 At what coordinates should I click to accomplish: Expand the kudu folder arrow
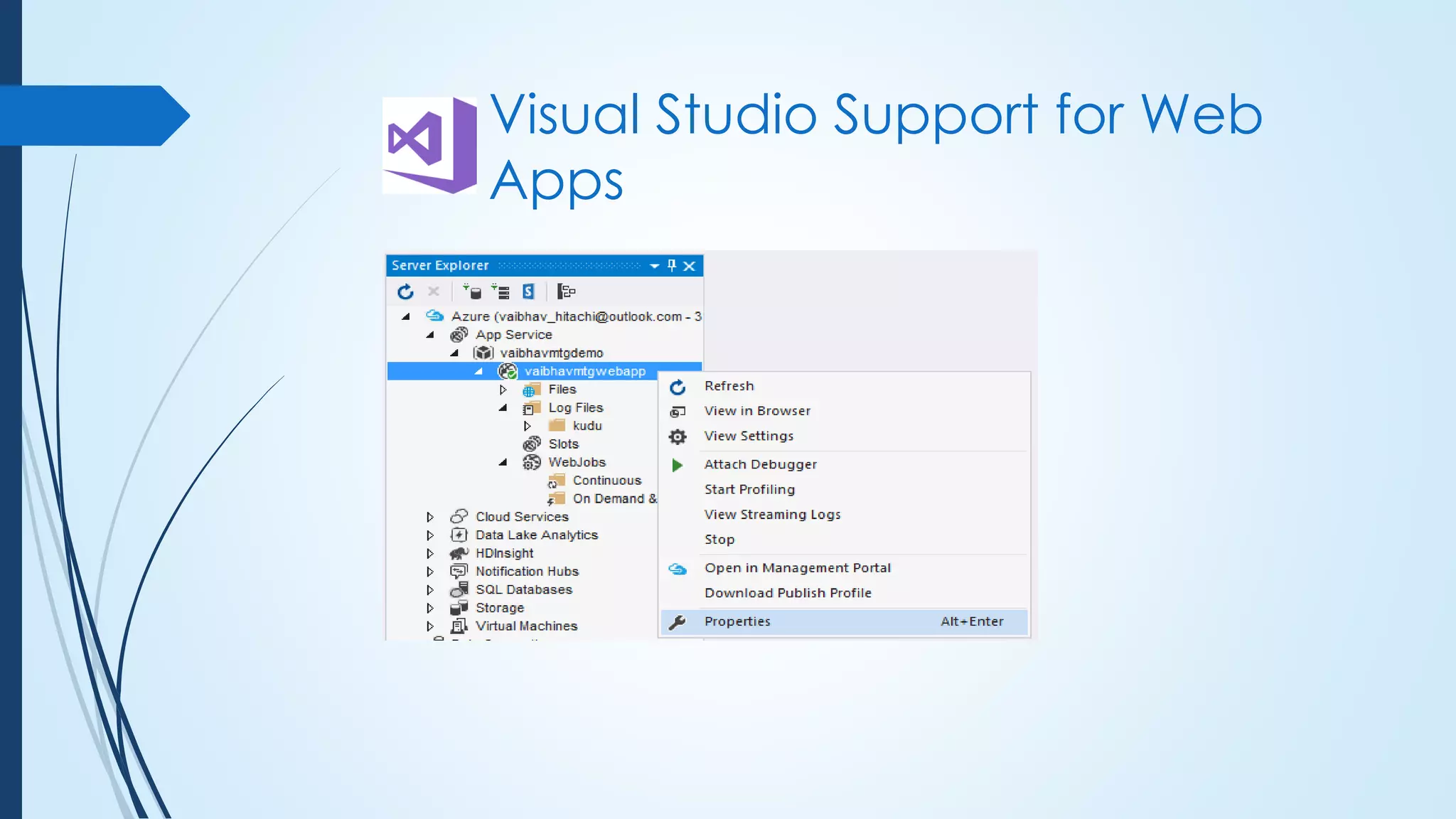point(528,426)
